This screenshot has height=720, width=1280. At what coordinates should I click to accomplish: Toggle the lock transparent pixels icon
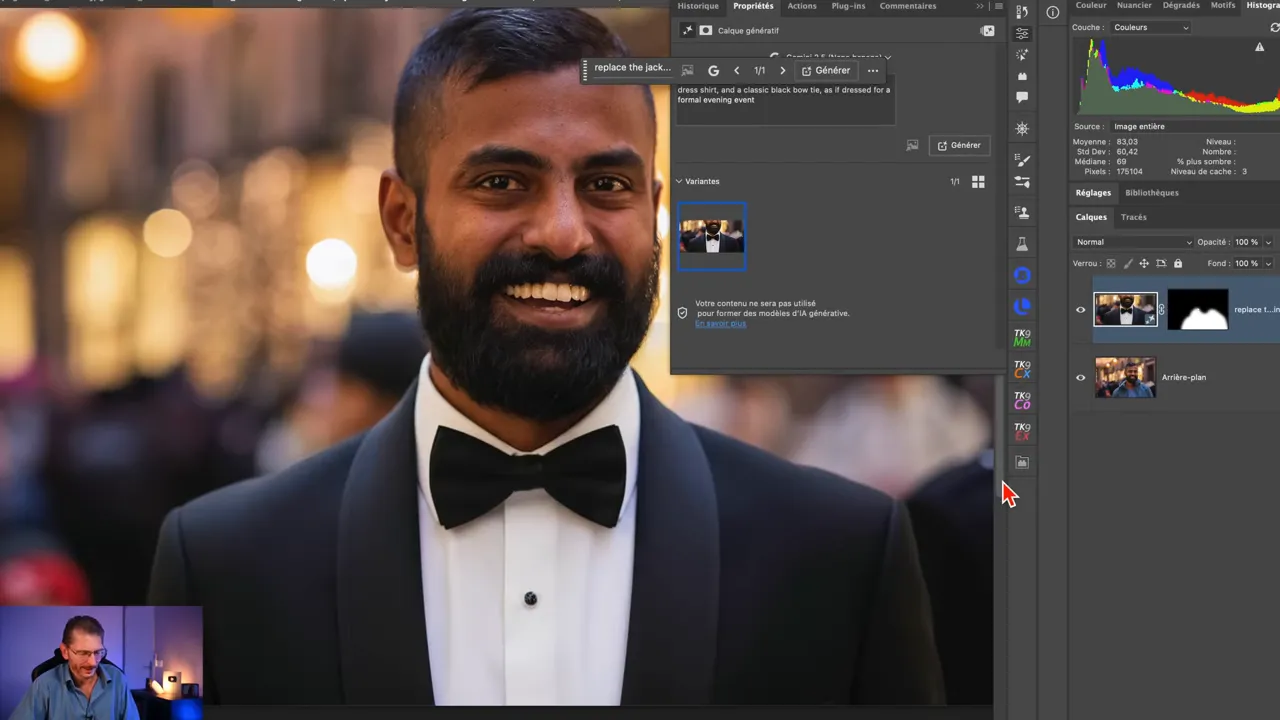[1111, 264]
